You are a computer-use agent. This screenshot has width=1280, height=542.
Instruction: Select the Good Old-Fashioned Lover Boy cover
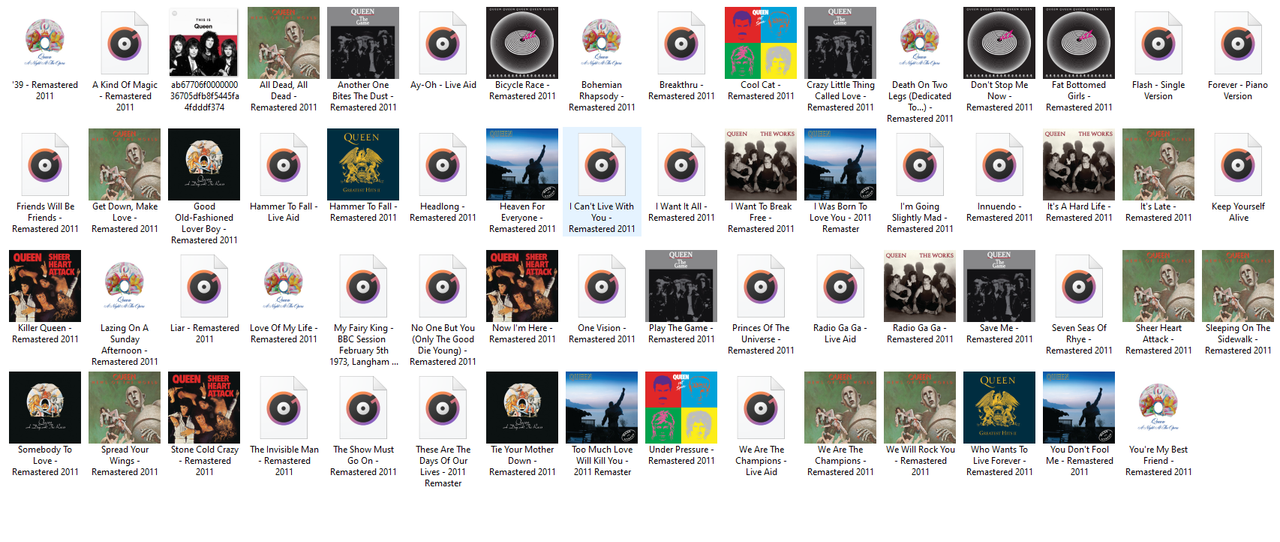coord(204,165)
